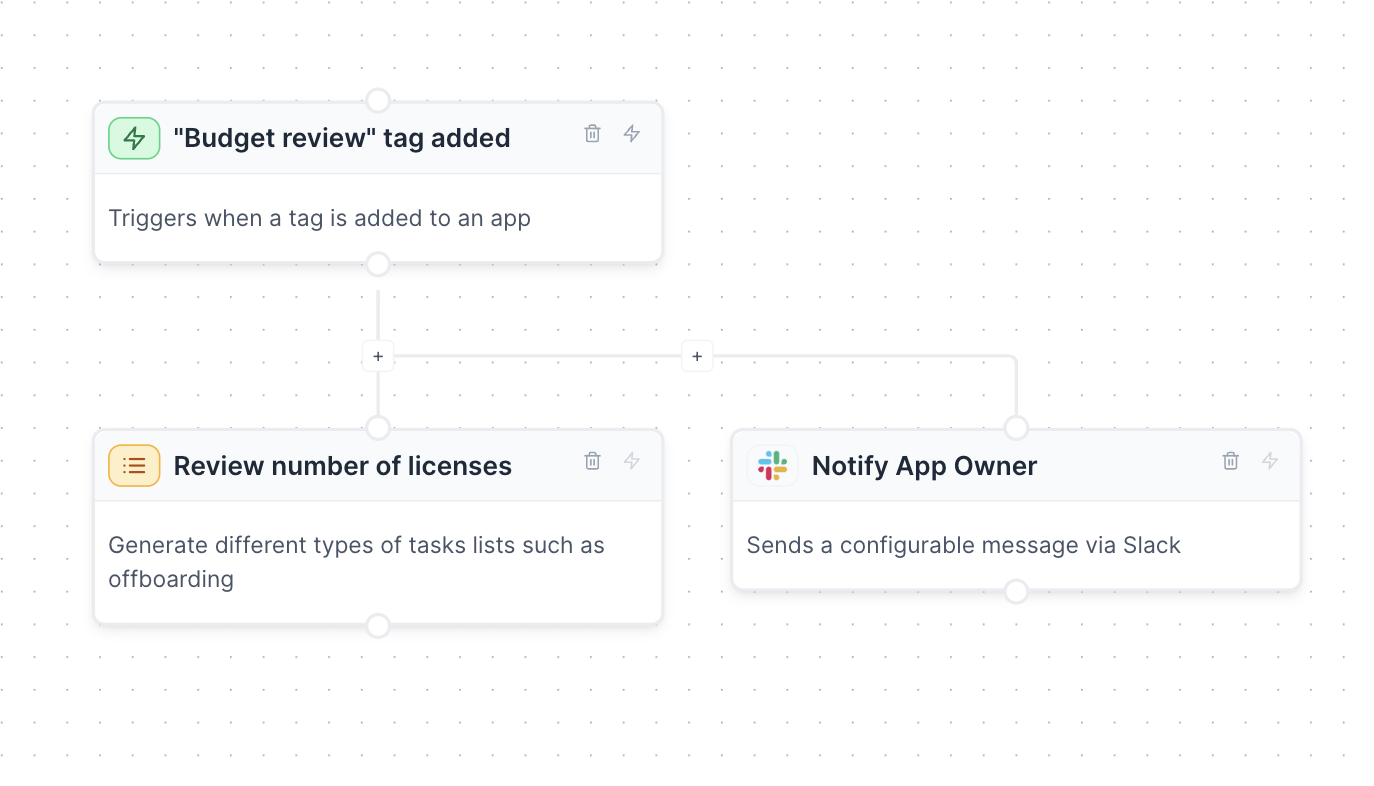
Task: Click the orange task list icon
Action: pos(134,466)
